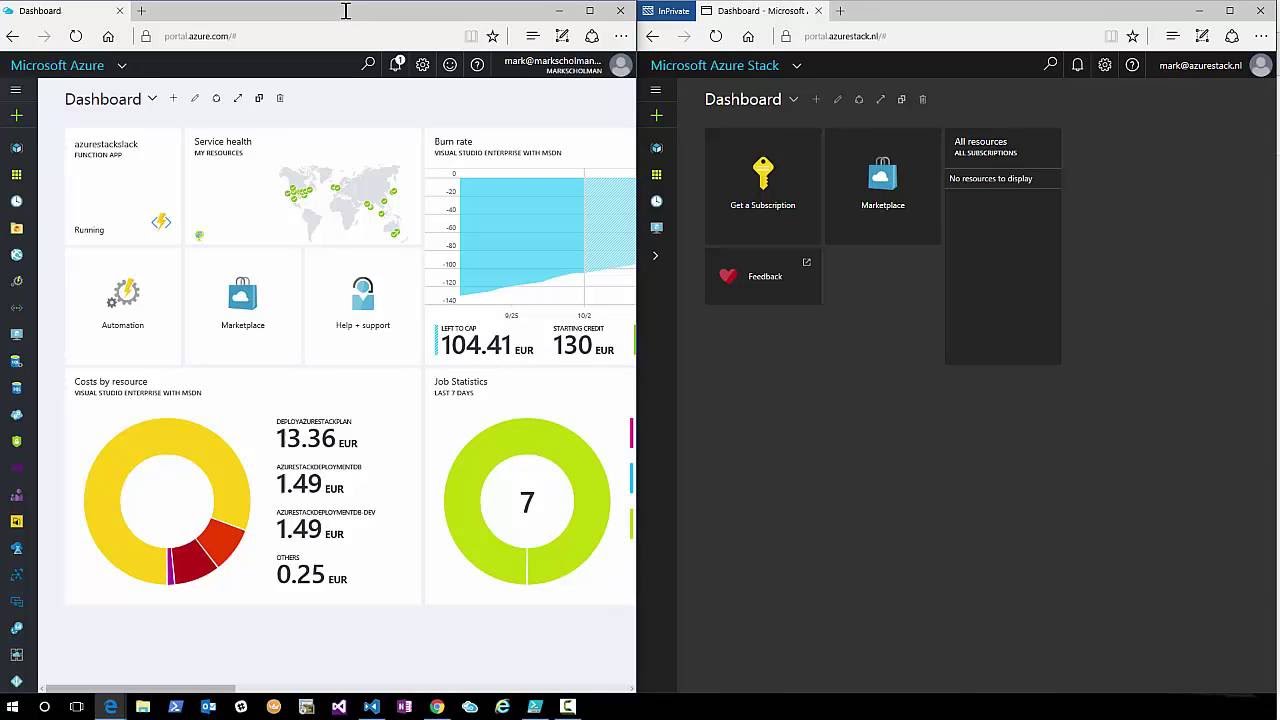This screenshot has width=1280, height=720.
Task: Open Resource groups cube icon in Azure Stack sidebar
Action: click(656, 148)
